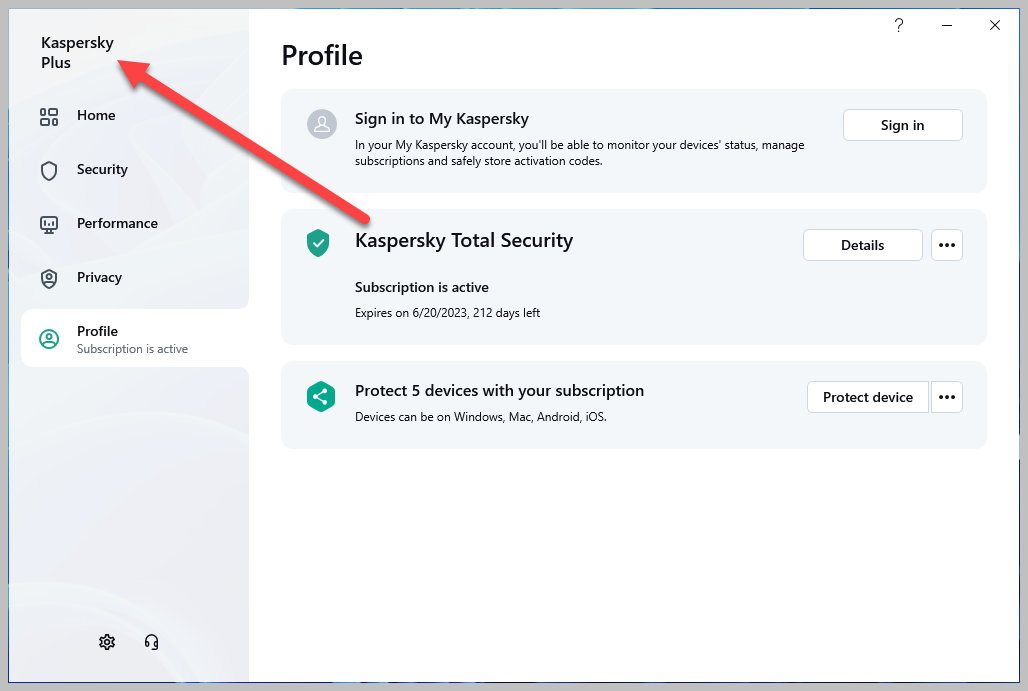The width and height of the screenshot is (1028, 691).
Task: Click Subscription is active text in card
Action: pos(422,287)
